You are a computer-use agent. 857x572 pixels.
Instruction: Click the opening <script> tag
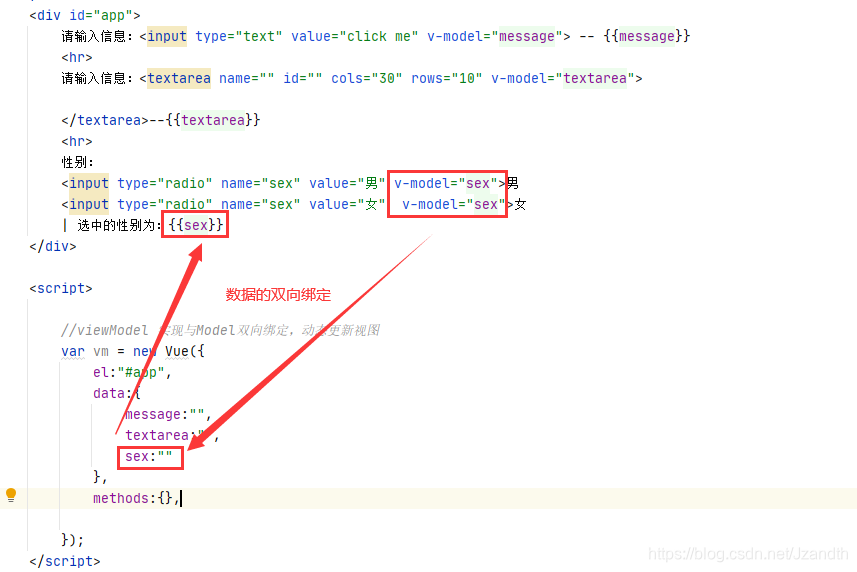61,288
